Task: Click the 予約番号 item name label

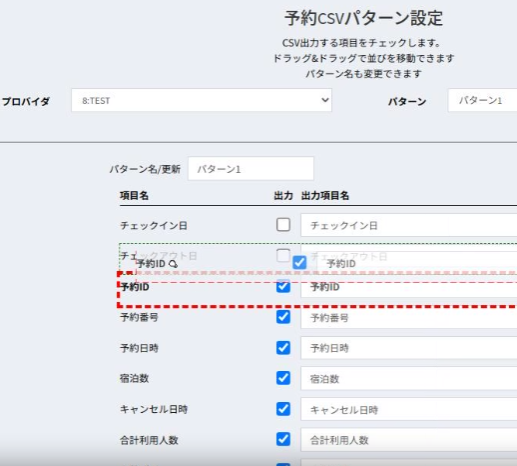Action: pos(139,317)
